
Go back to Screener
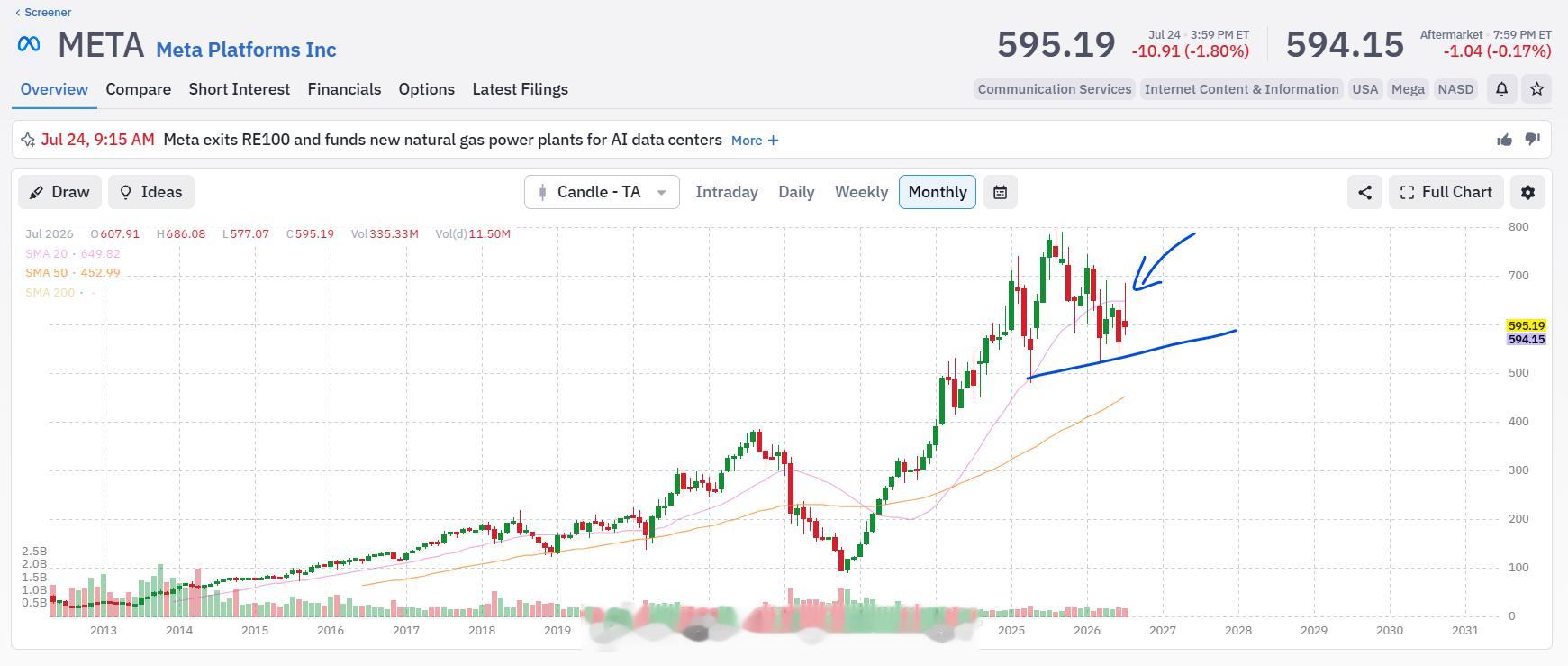tap(43, 12)
